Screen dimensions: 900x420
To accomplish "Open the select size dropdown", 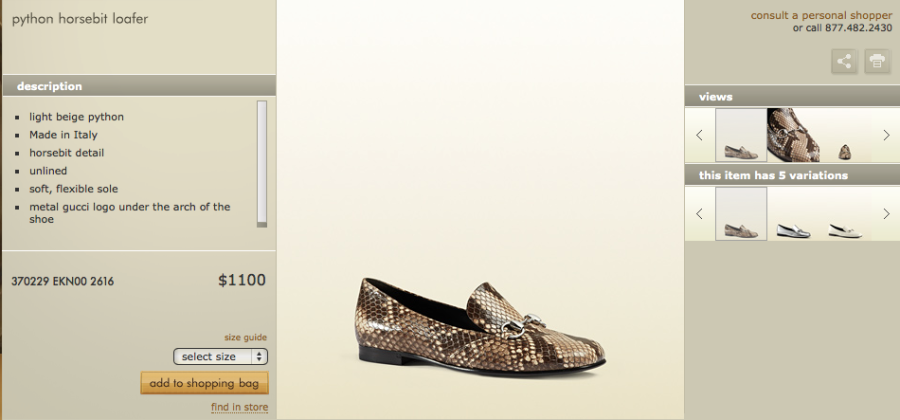I will click(221, 356).
